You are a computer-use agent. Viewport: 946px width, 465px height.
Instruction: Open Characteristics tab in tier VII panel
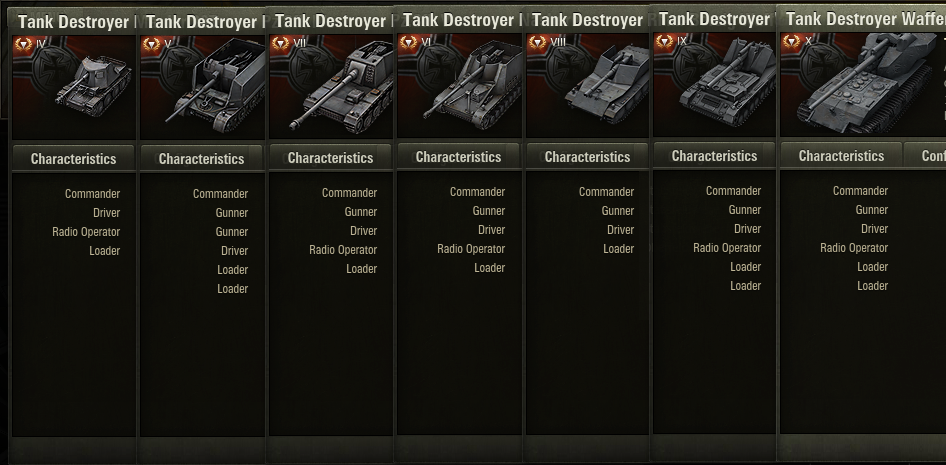(331, 157)
